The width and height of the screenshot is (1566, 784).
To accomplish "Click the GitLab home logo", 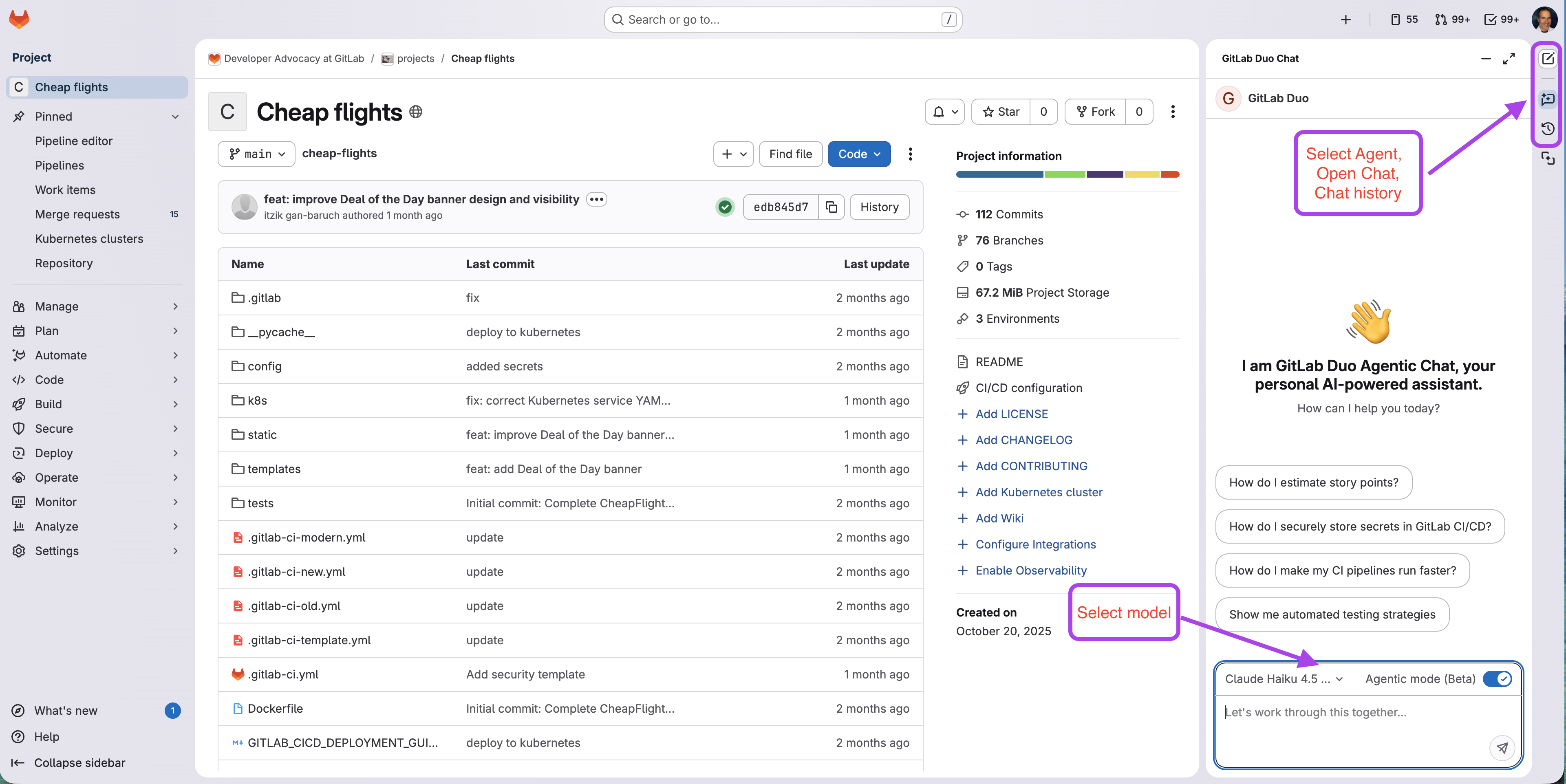I will coord(19,19).
